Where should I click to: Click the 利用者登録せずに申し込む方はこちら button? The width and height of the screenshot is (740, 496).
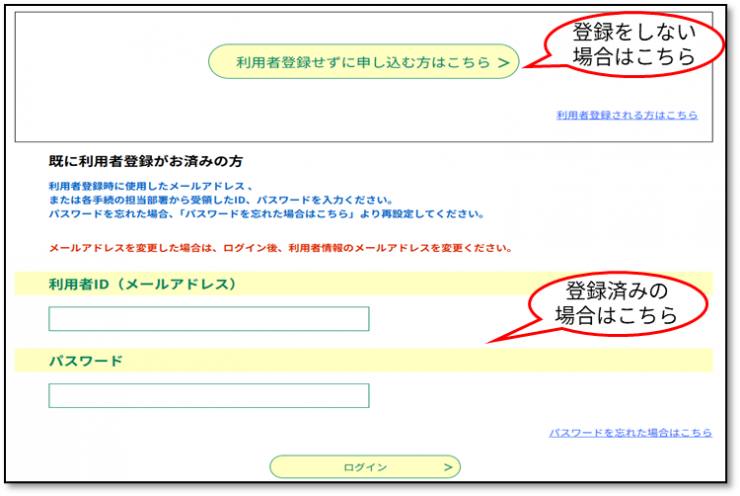(x=363, y=61)
